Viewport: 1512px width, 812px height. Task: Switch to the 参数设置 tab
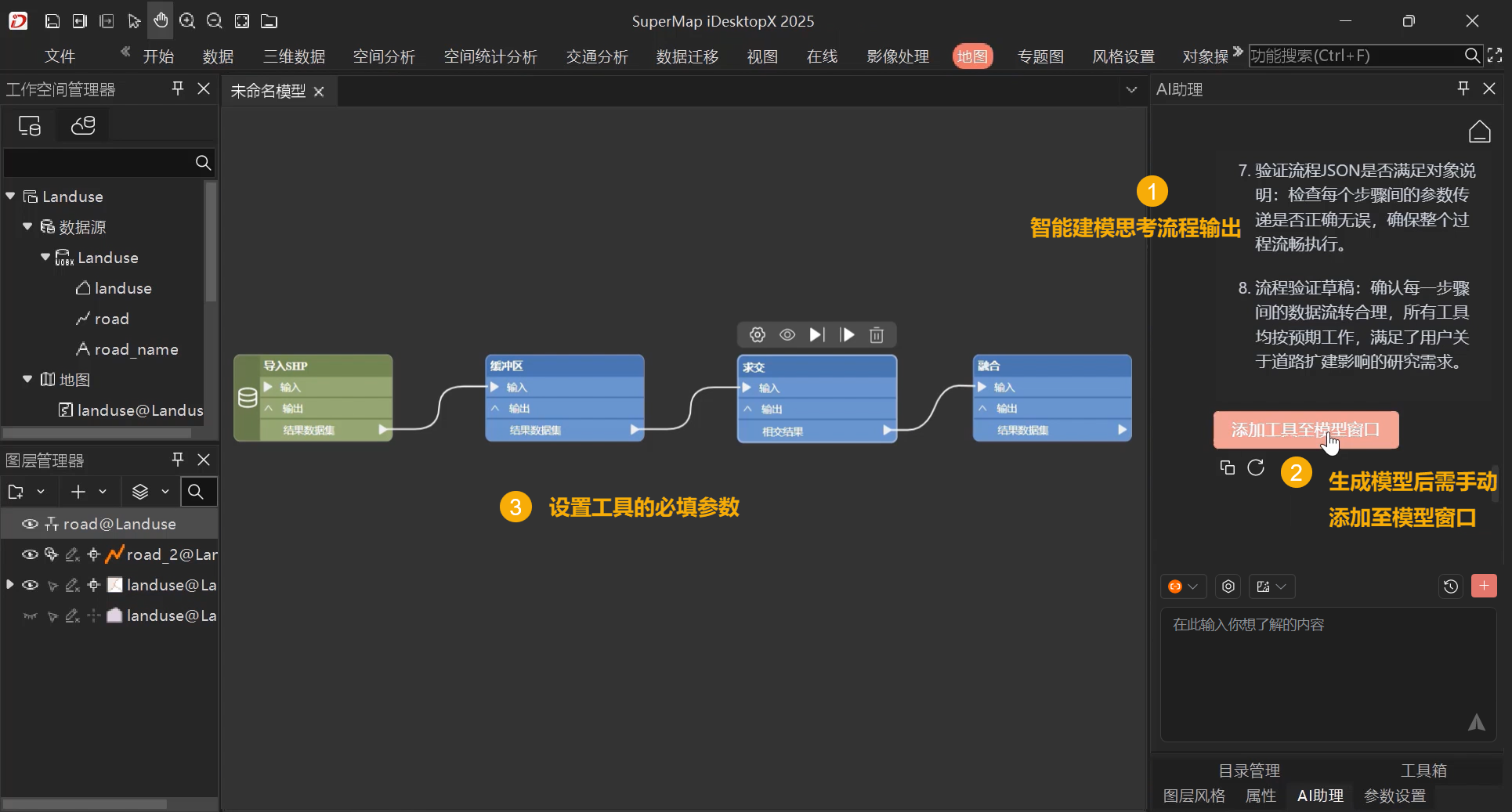(x=1394, y=796)
